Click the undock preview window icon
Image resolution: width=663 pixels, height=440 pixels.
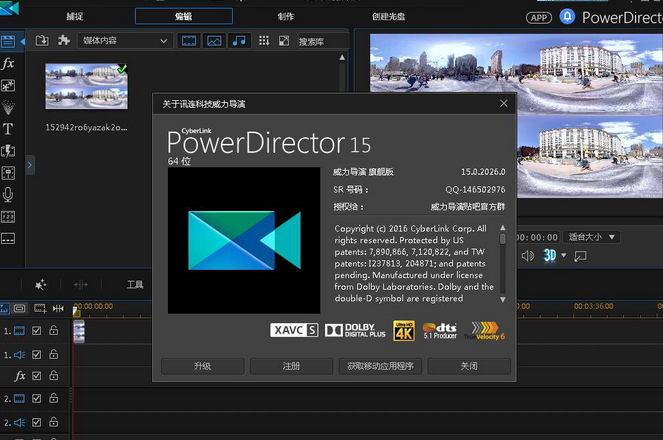pyautogui.click(x=581, y=256)
